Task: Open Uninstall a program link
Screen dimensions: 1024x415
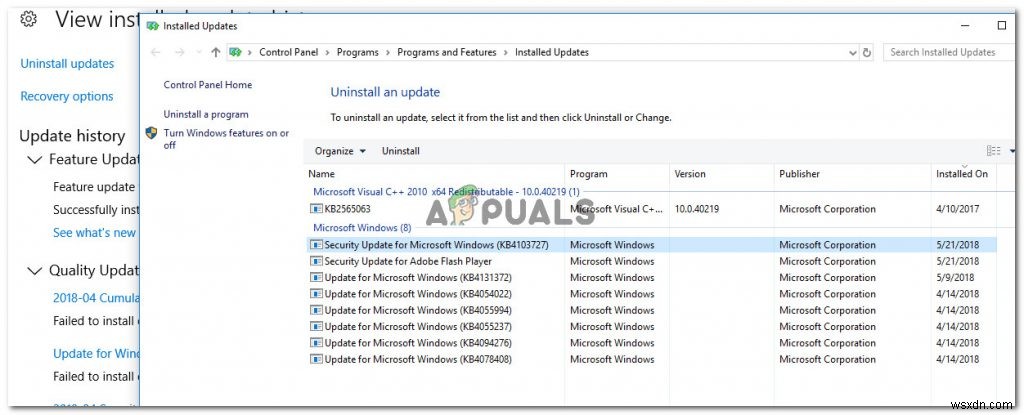Action: click(206, 114)
